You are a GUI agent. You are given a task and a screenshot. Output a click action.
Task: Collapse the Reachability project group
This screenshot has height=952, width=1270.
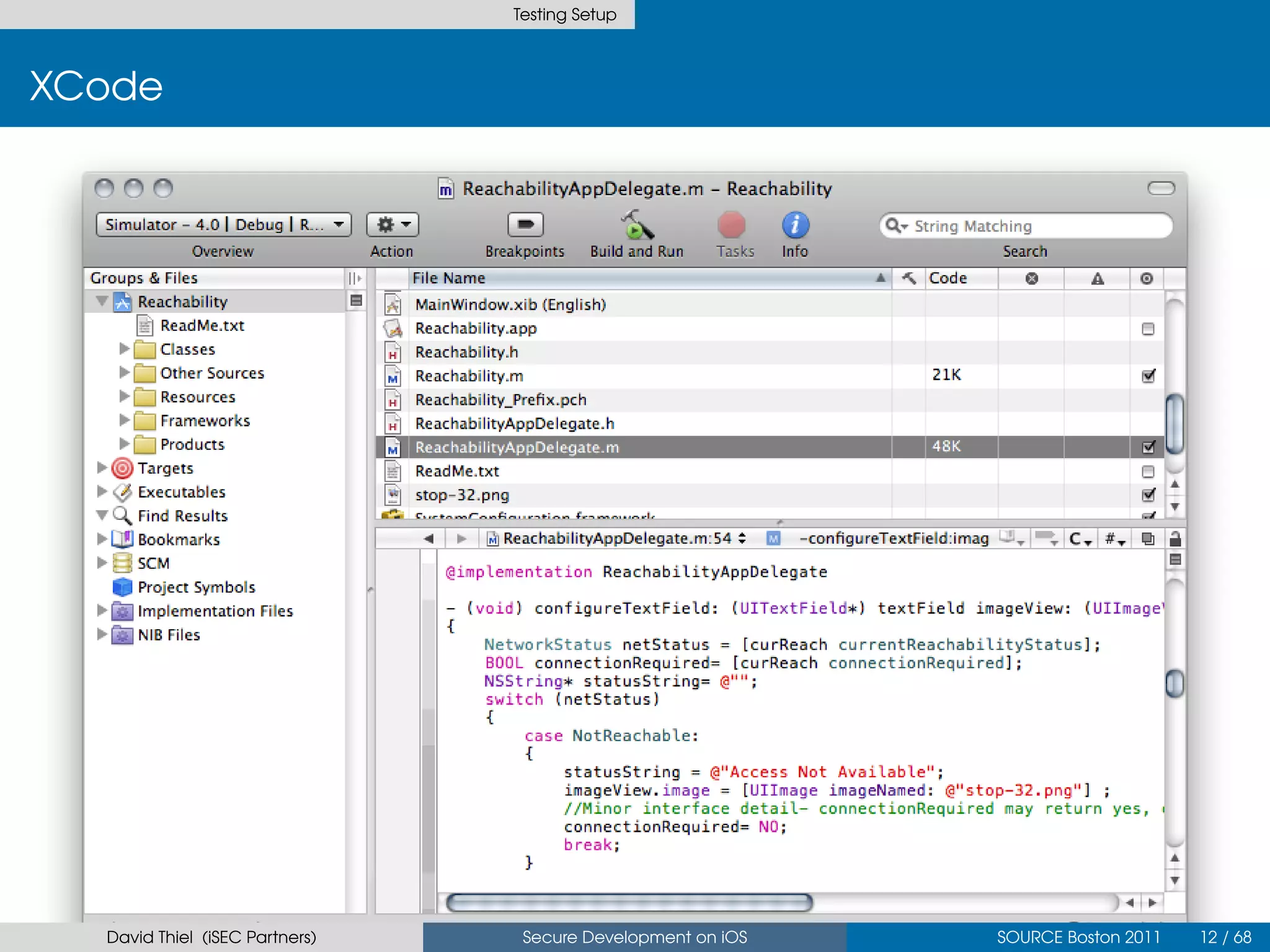[x=102, y=302]
